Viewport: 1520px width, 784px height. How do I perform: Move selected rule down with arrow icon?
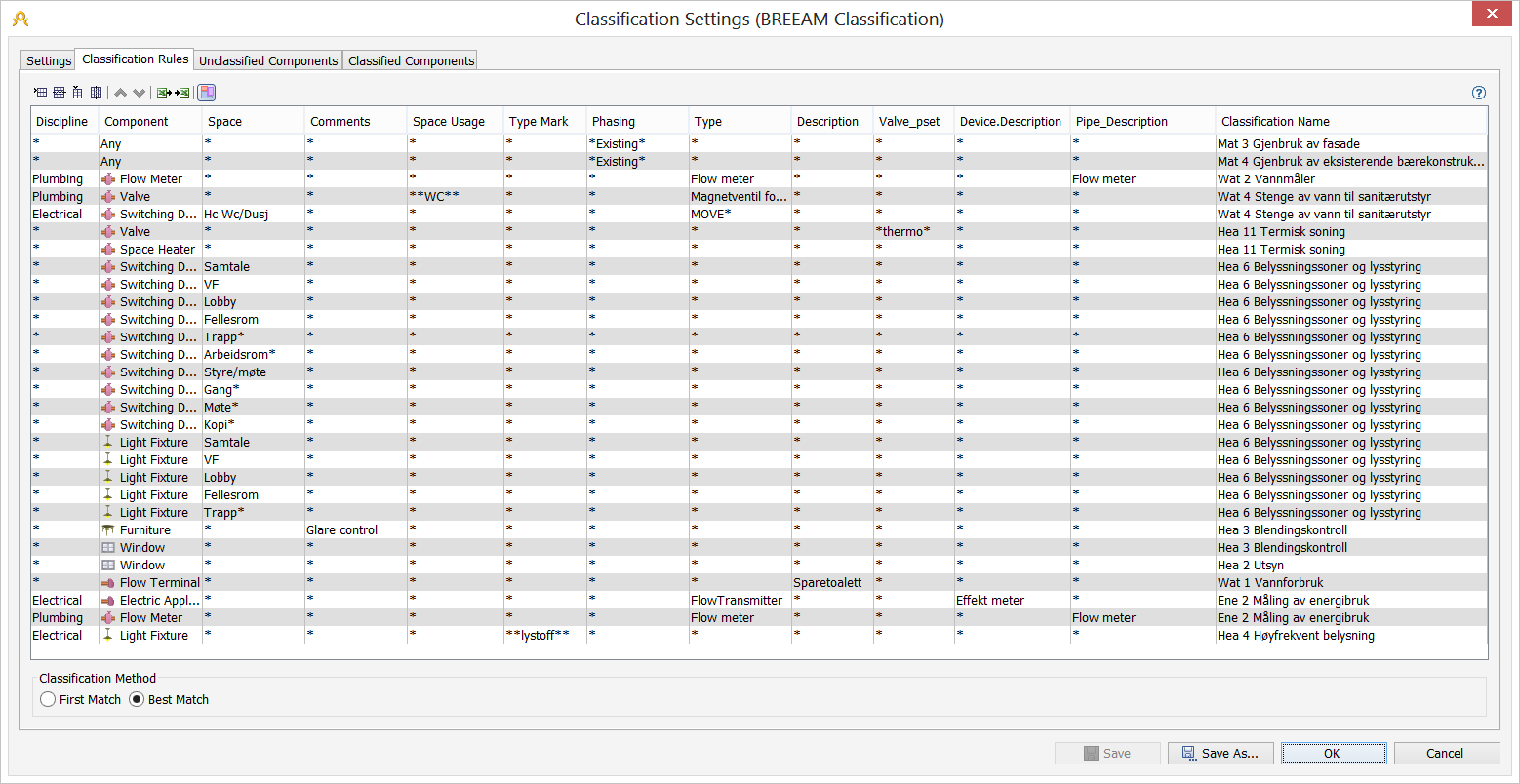tap(139, 93)
